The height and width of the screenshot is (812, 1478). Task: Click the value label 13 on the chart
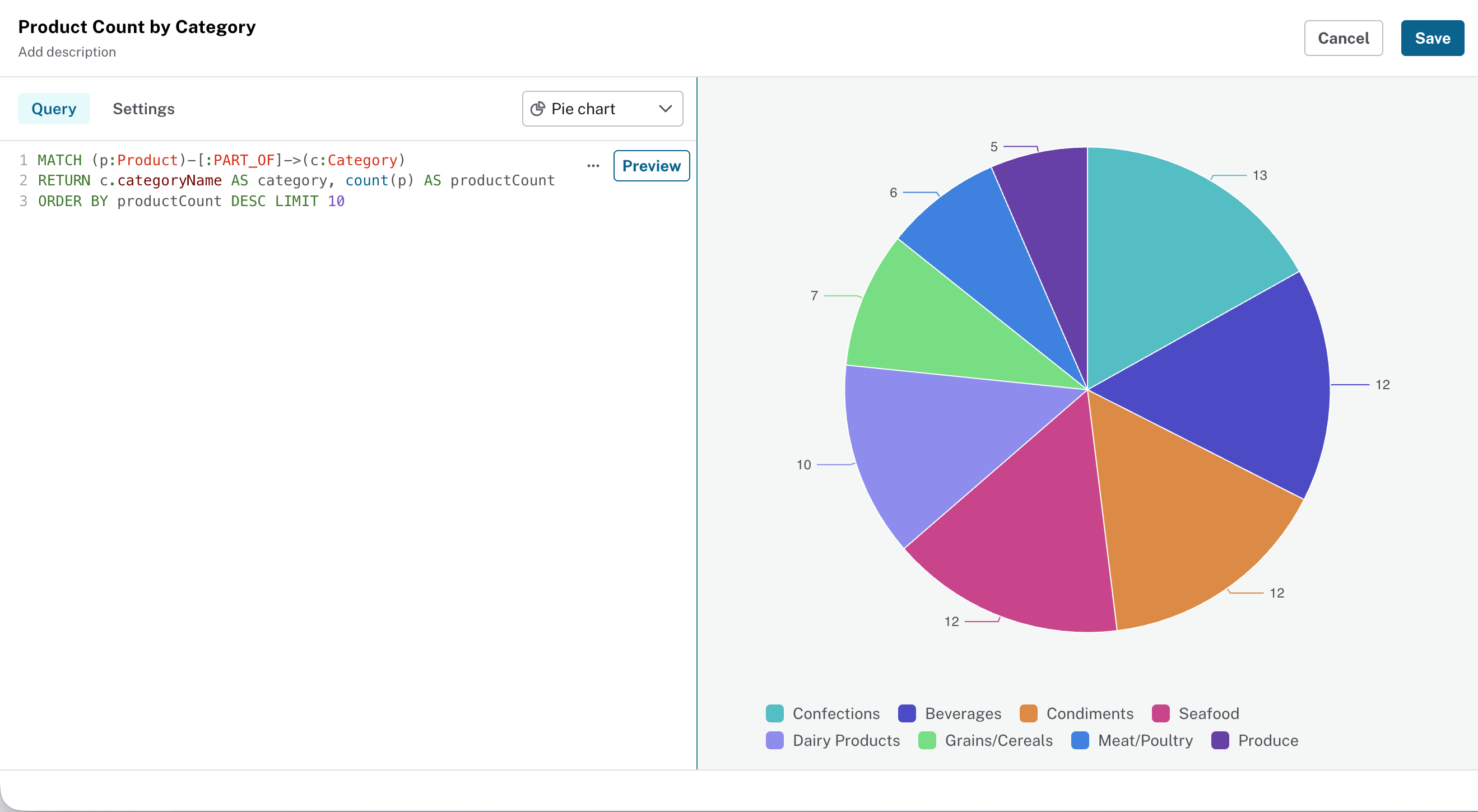point(1259,175)
